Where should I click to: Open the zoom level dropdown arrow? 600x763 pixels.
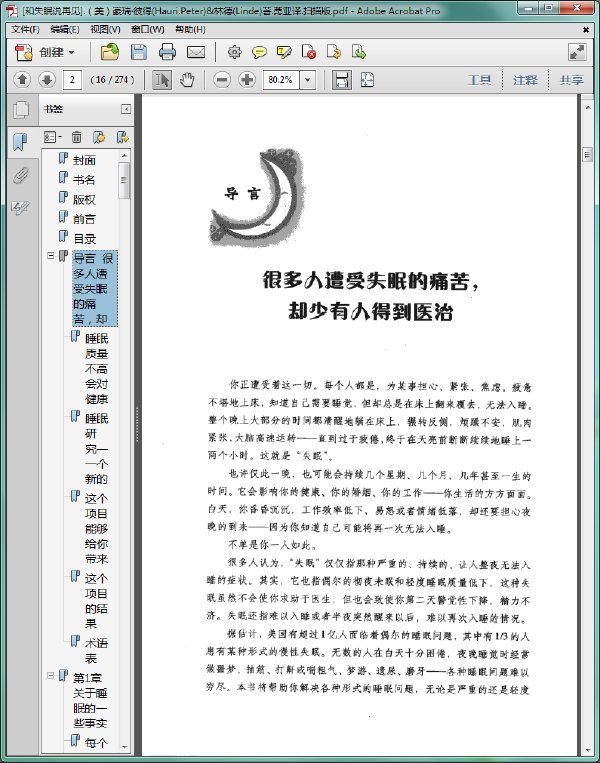tap(308, 79)
